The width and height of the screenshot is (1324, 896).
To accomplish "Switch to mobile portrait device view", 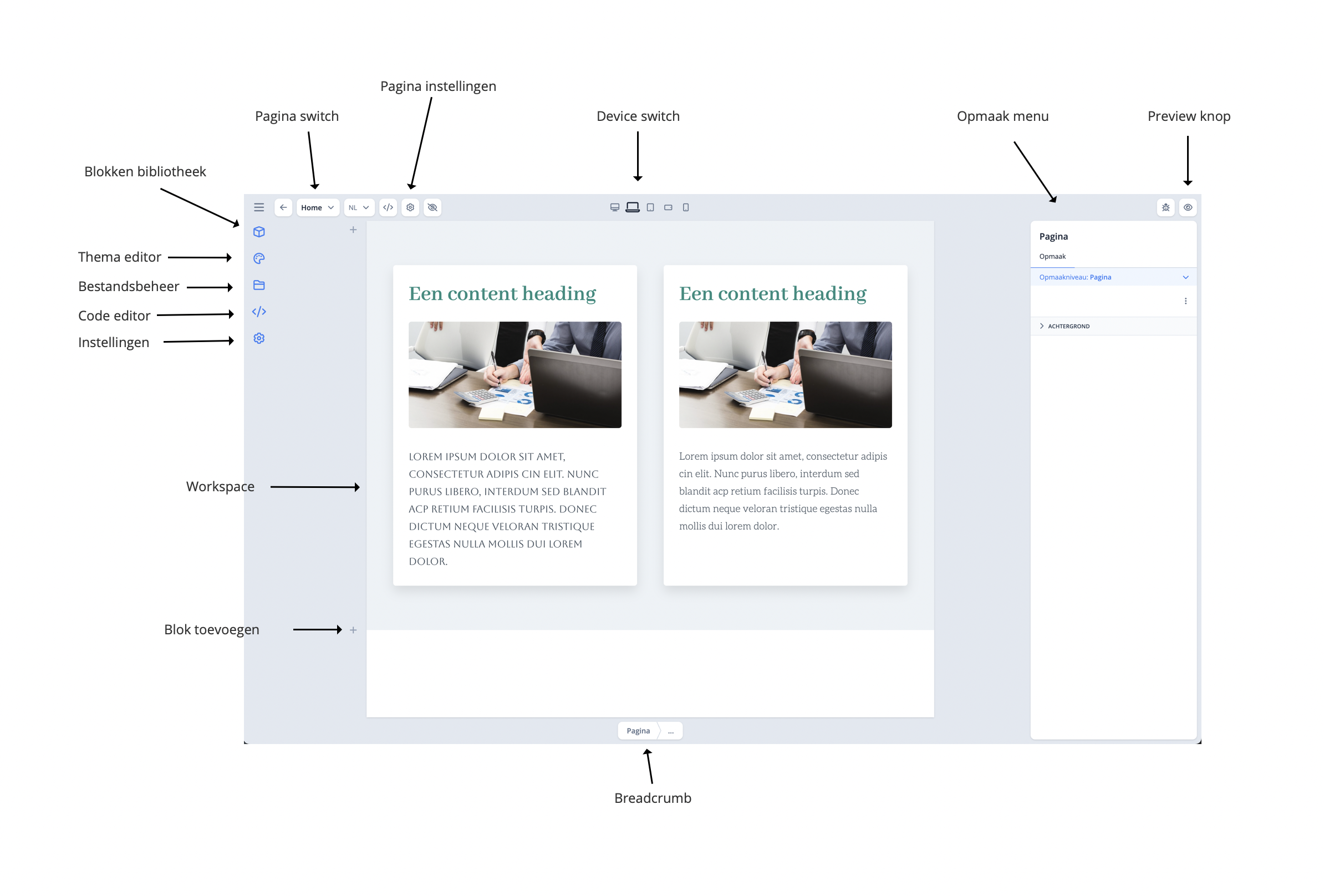I will click(x=686, y=207).
